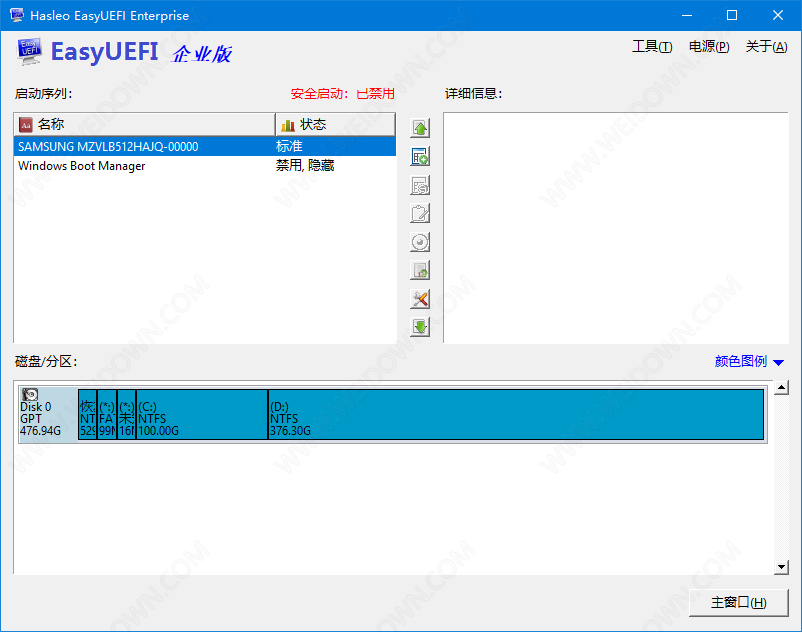The width and height of the screenshot is (802, 632).
Task: Select the SAMSUNG MZVLB512HAJQ-00000 boot entry
Action: click(205, 146)
